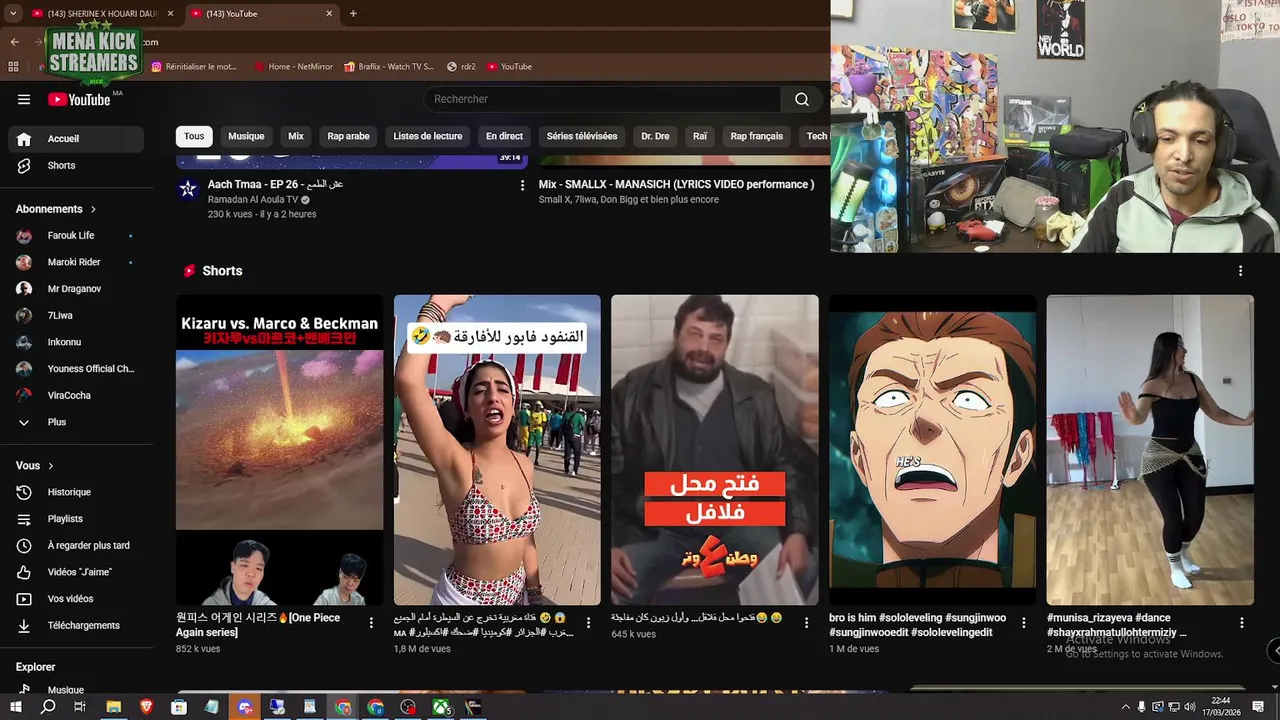Select the Raï filter chip
Screen dimensions: 1280x720
click(700, 136)
